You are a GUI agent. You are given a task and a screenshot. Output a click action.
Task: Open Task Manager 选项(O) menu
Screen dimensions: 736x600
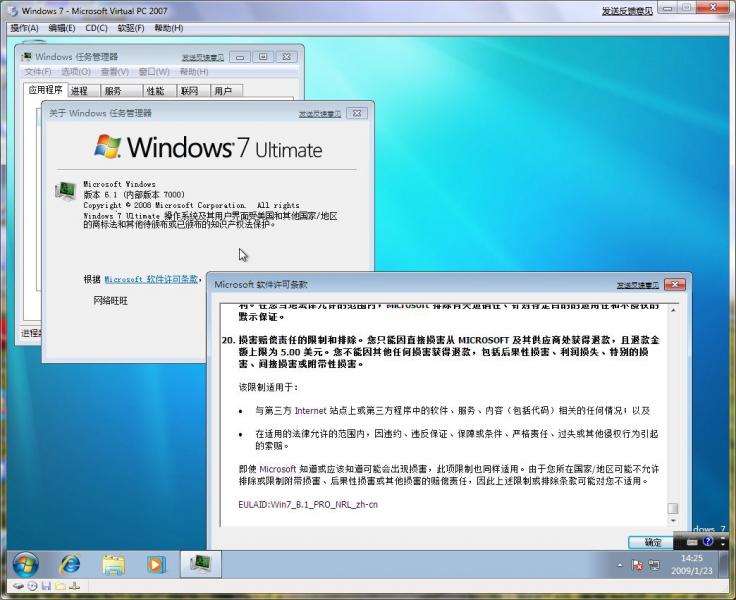(x=76, y=72)
